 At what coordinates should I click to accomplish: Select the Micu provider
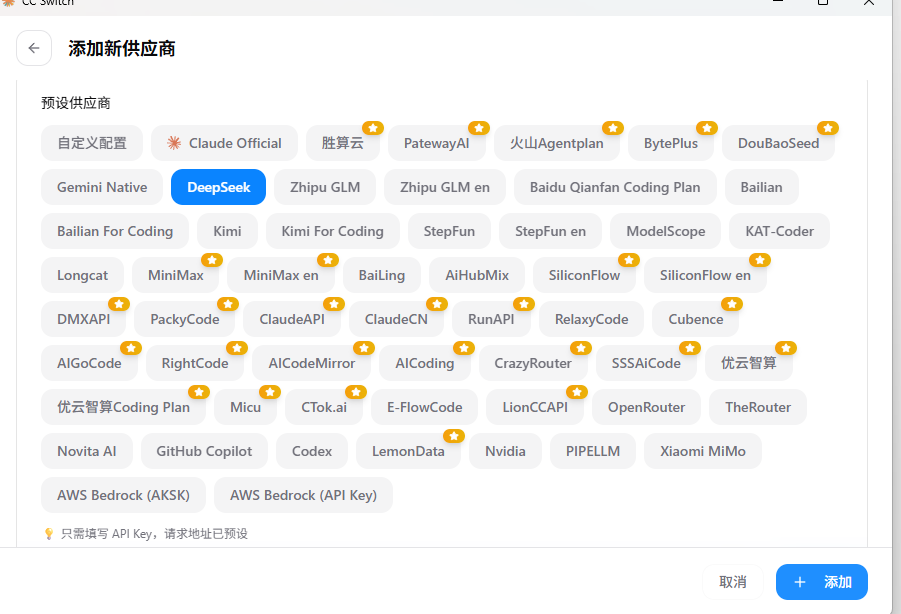pos(245,407)
